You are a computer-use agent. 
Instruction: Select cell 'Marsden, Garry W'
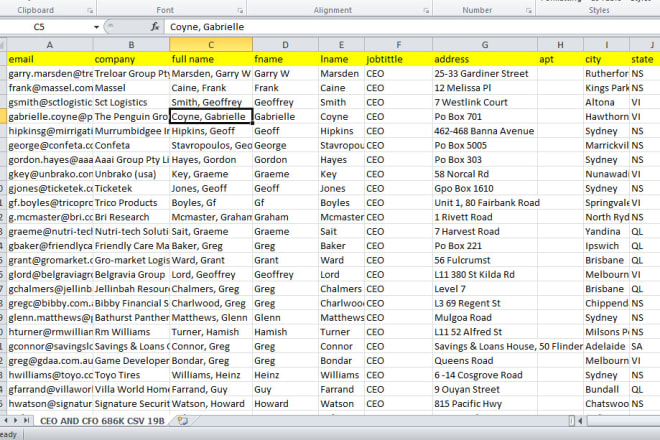(211, 74)
